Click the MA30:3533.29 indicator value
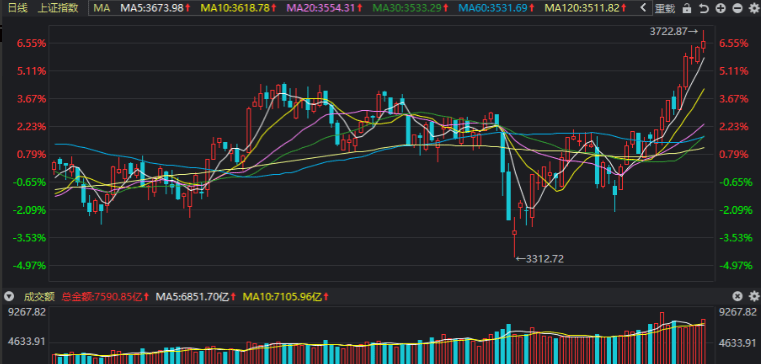 coord(407,8)
